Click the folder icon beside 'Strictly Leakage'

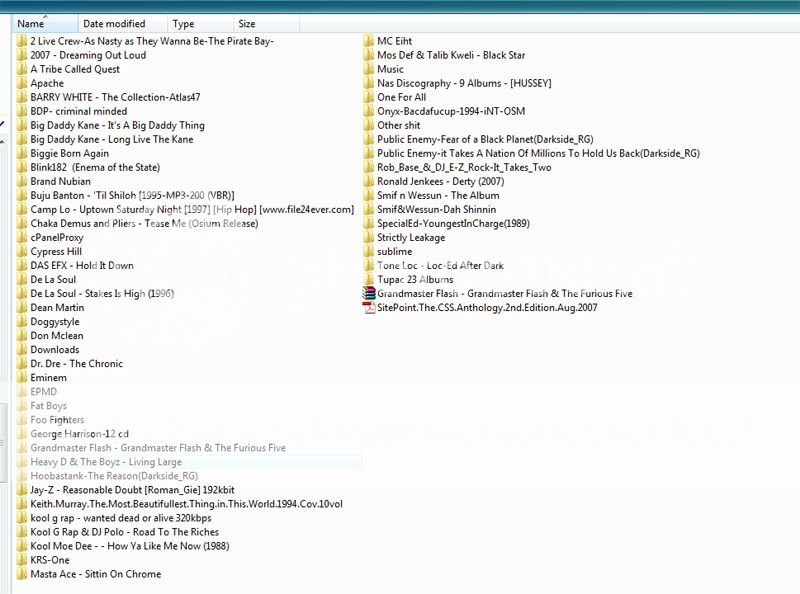click(x=368, y=237)
